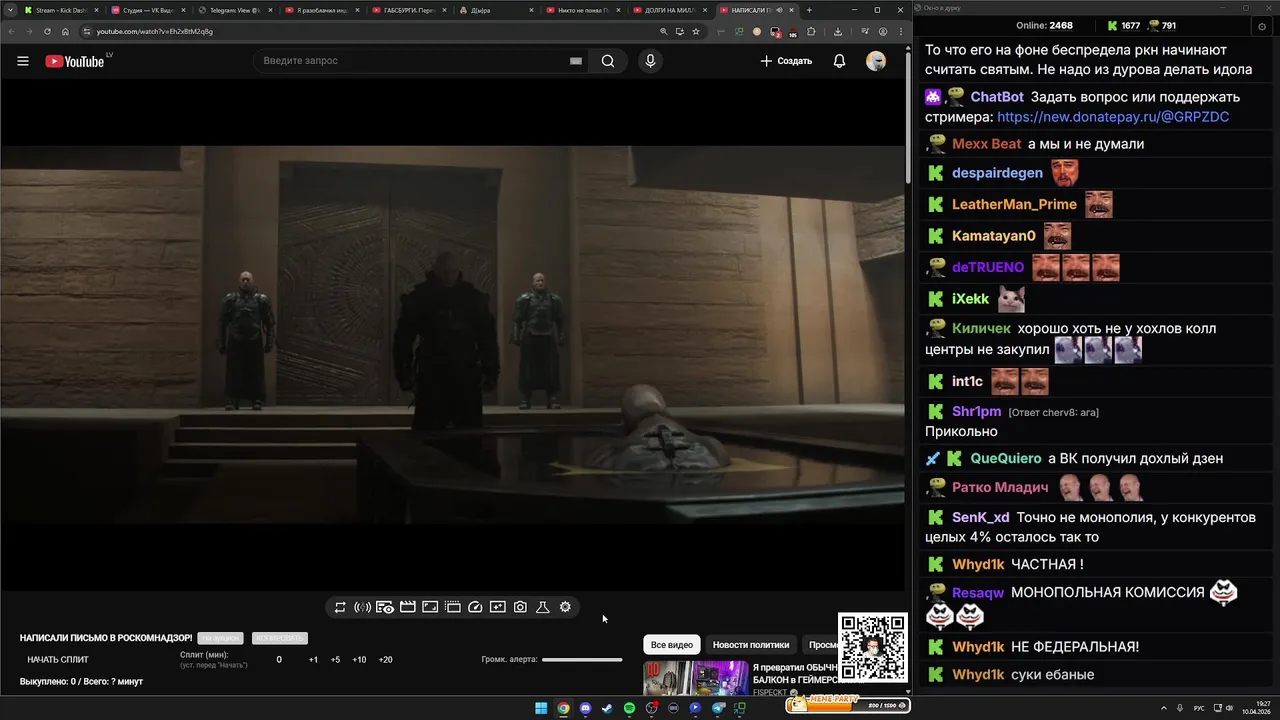Open YouTube notifications bell

(x=840, y=61)
